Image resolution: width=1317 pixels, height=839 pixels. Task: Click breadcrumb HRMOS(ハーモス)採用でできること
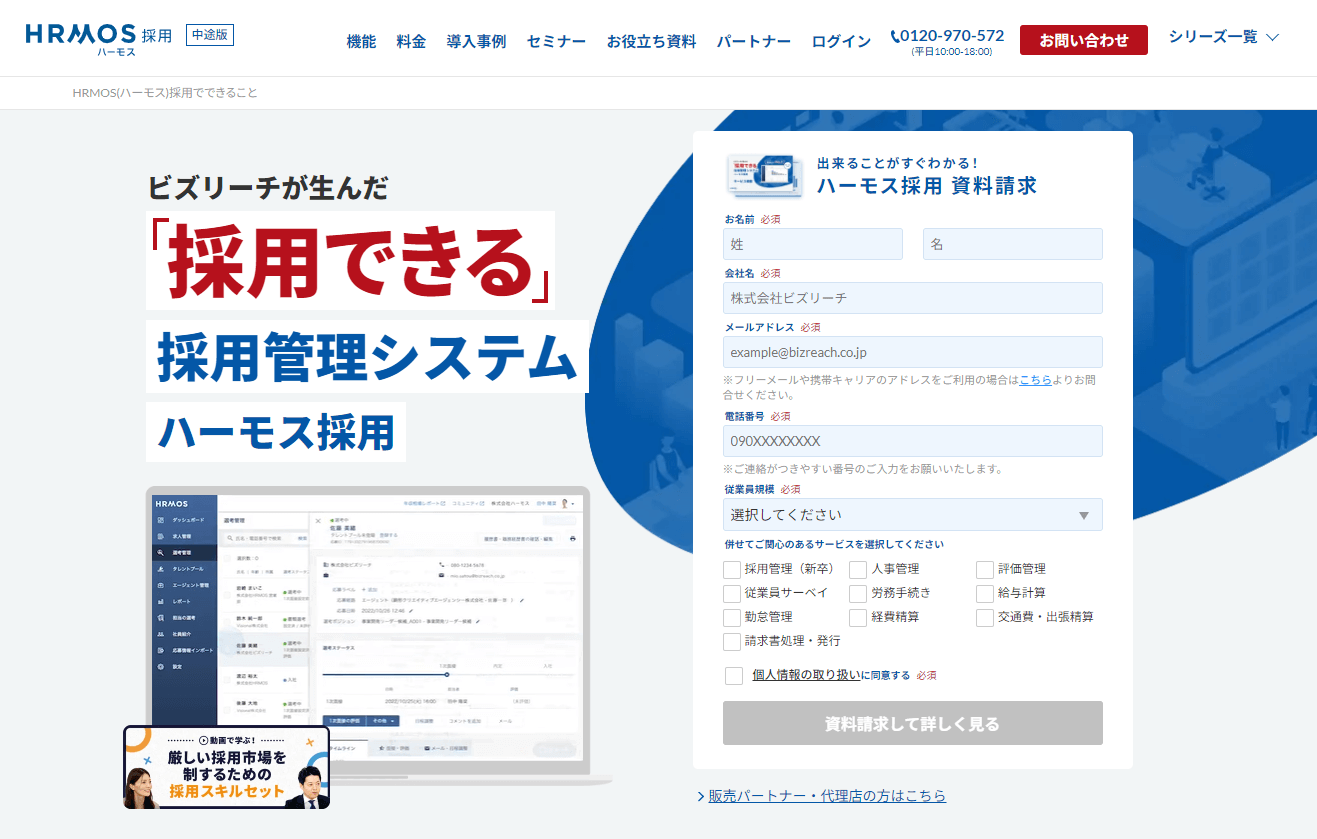point(165,93)
